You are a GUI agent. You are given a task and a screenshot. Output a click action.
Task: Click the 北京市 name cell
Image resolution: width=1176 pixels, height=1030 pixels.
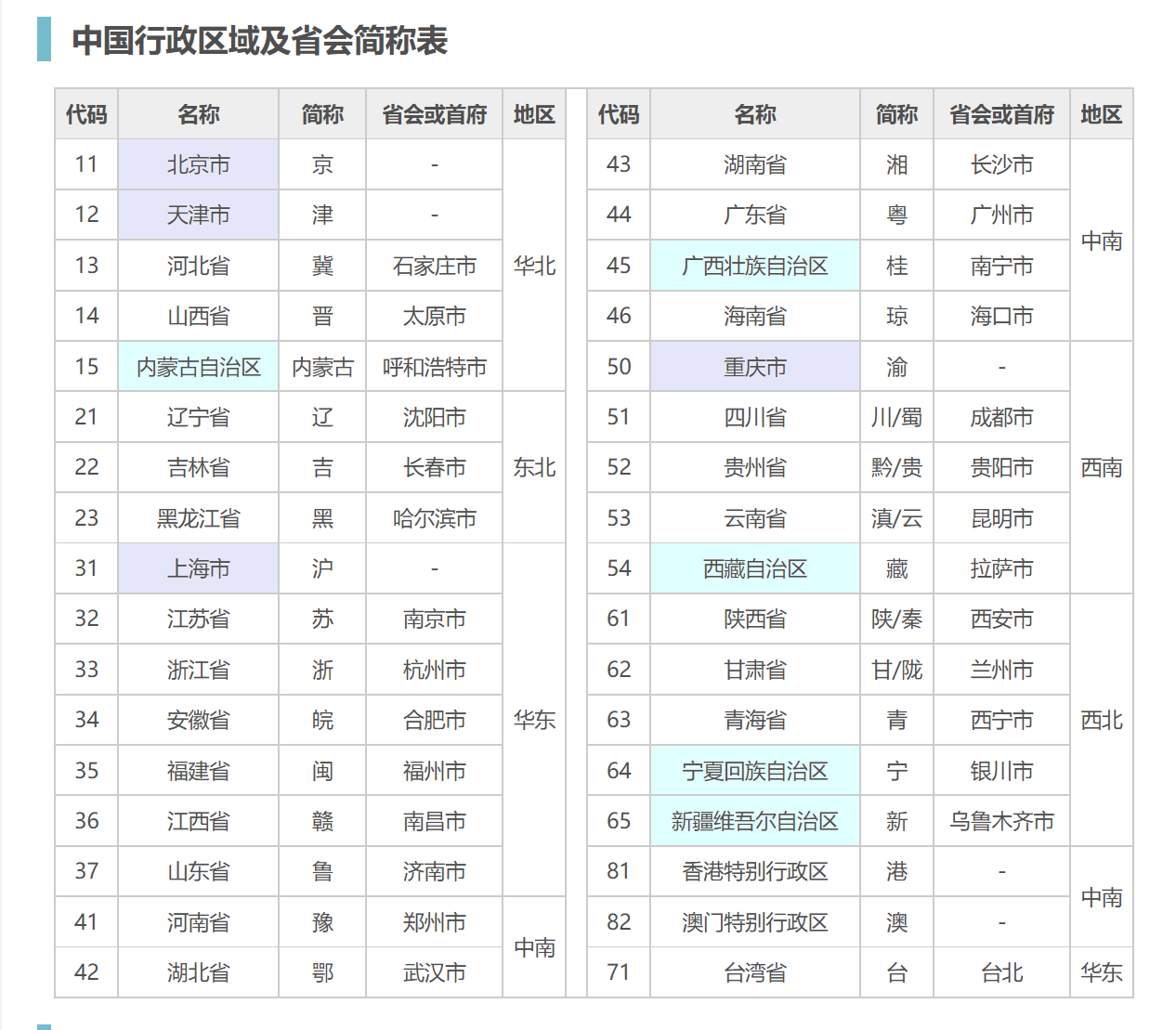click(x=198, y=165)
